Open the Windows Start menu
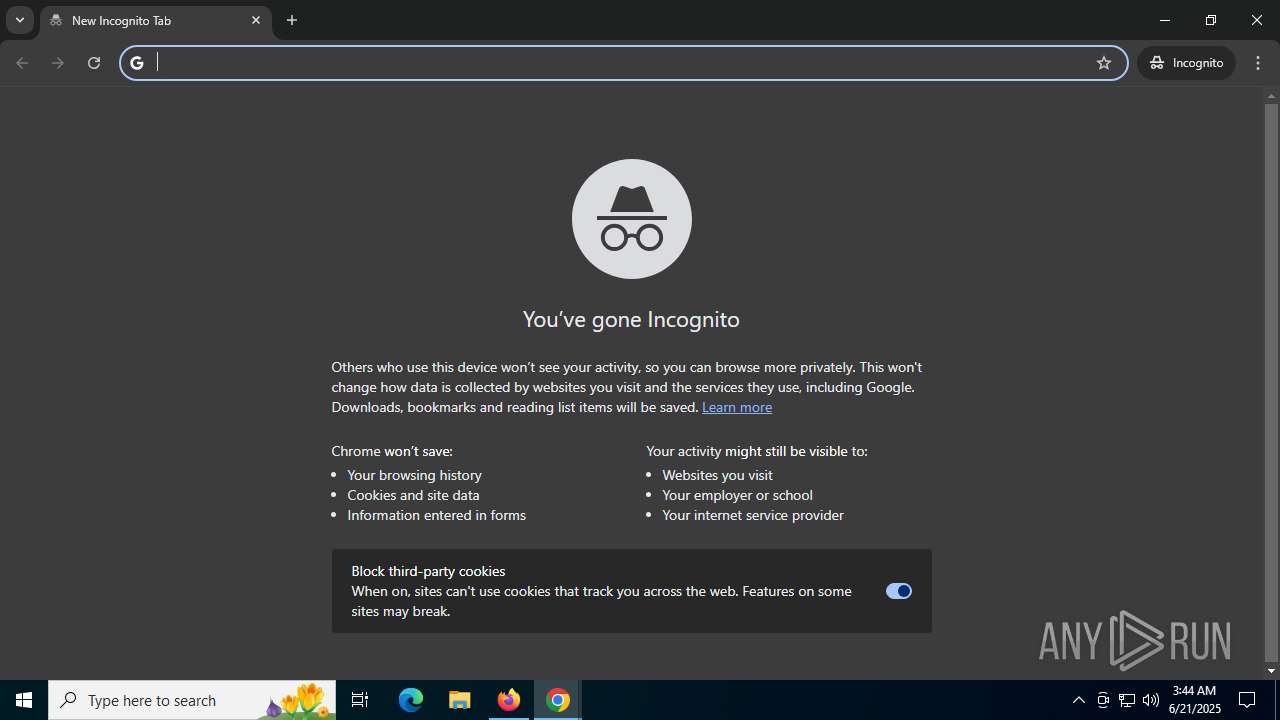This screenshot has width=1280, height=720. tap(24, 700)
